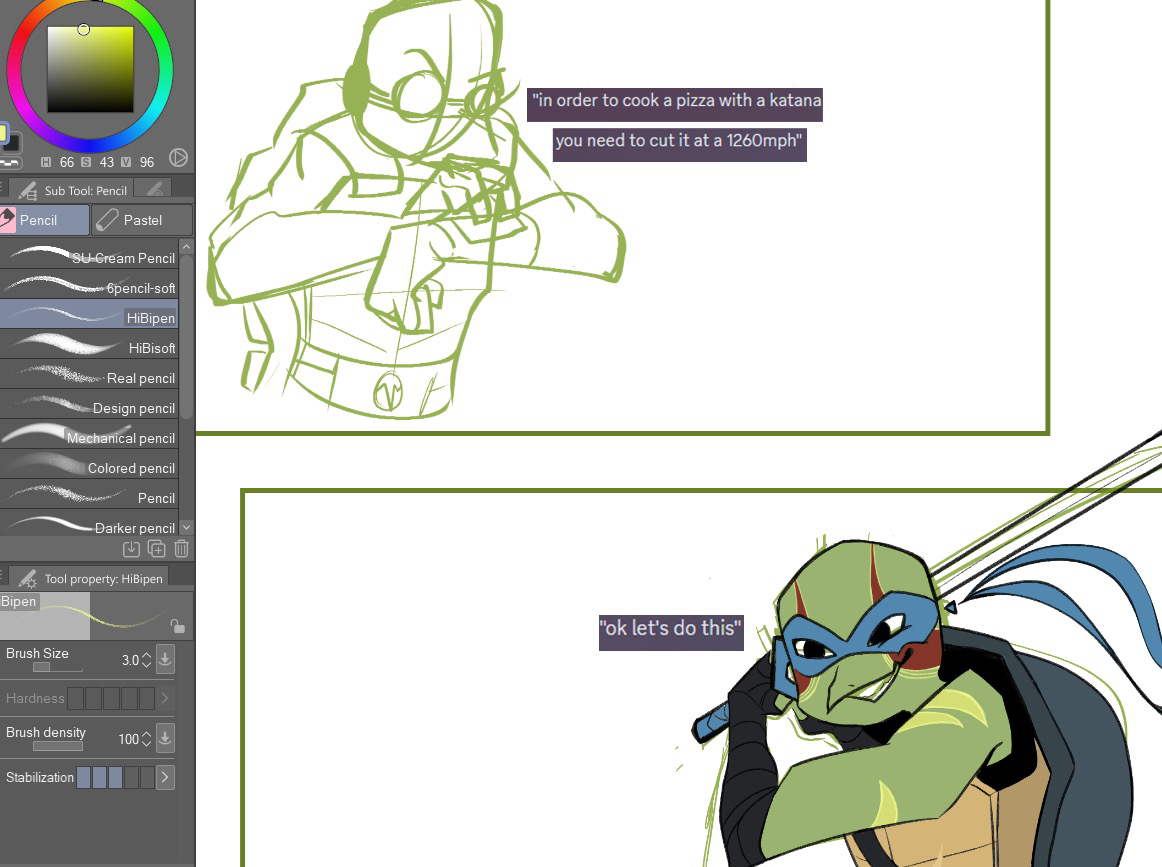
Task: Click the "ok let's do this" text box
Action: pos(671,633)
